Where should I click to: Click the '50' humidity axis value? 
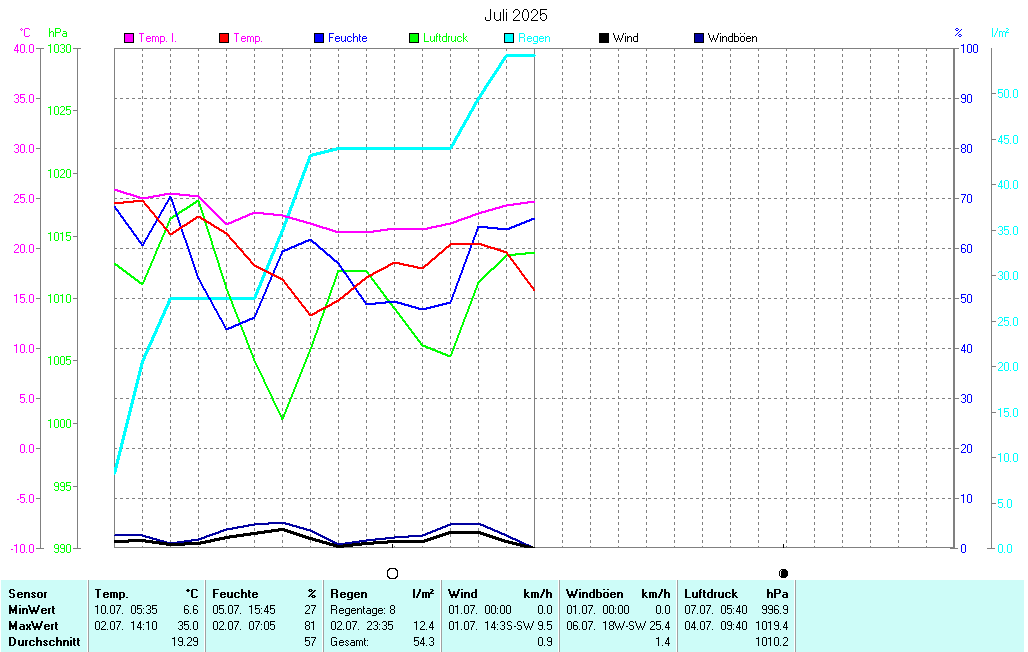[966, 298]
